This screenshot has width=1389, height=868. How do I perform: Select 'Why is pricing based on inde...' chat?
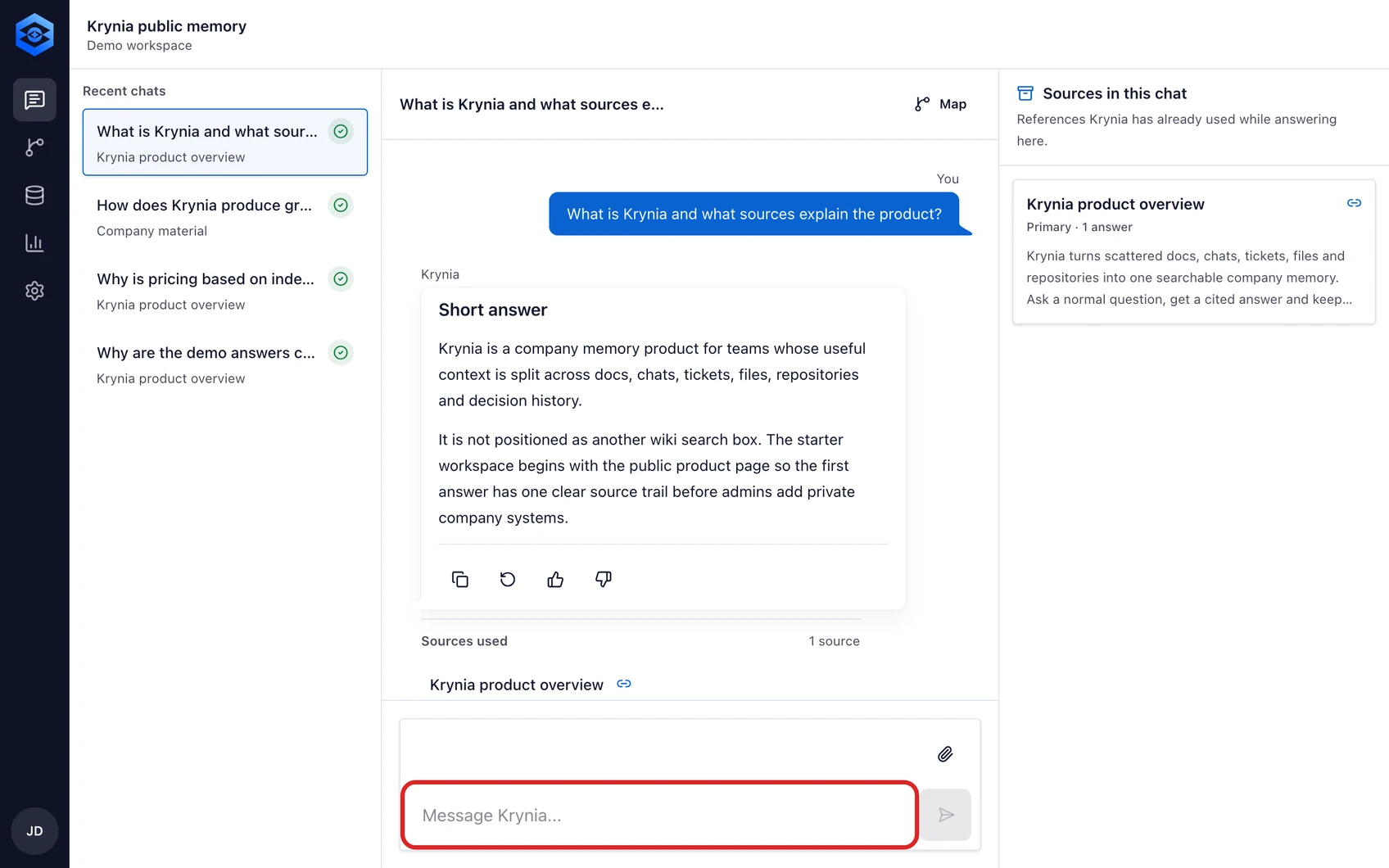pyautogui.click(x=225, y=290)
